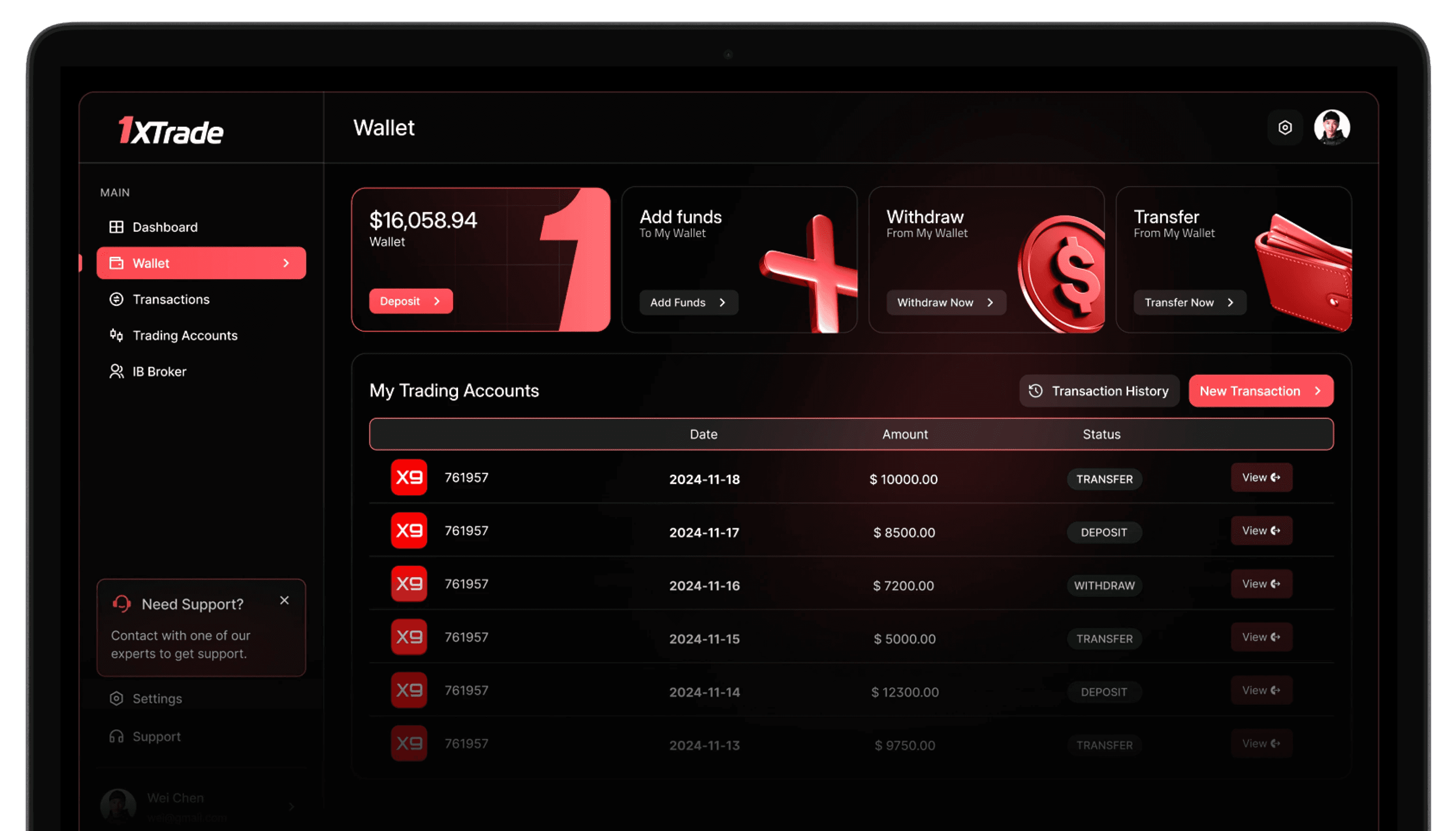Click chevron on Withdraw Now button
This screenshot has height=831, width=1456.
[990, 303]
